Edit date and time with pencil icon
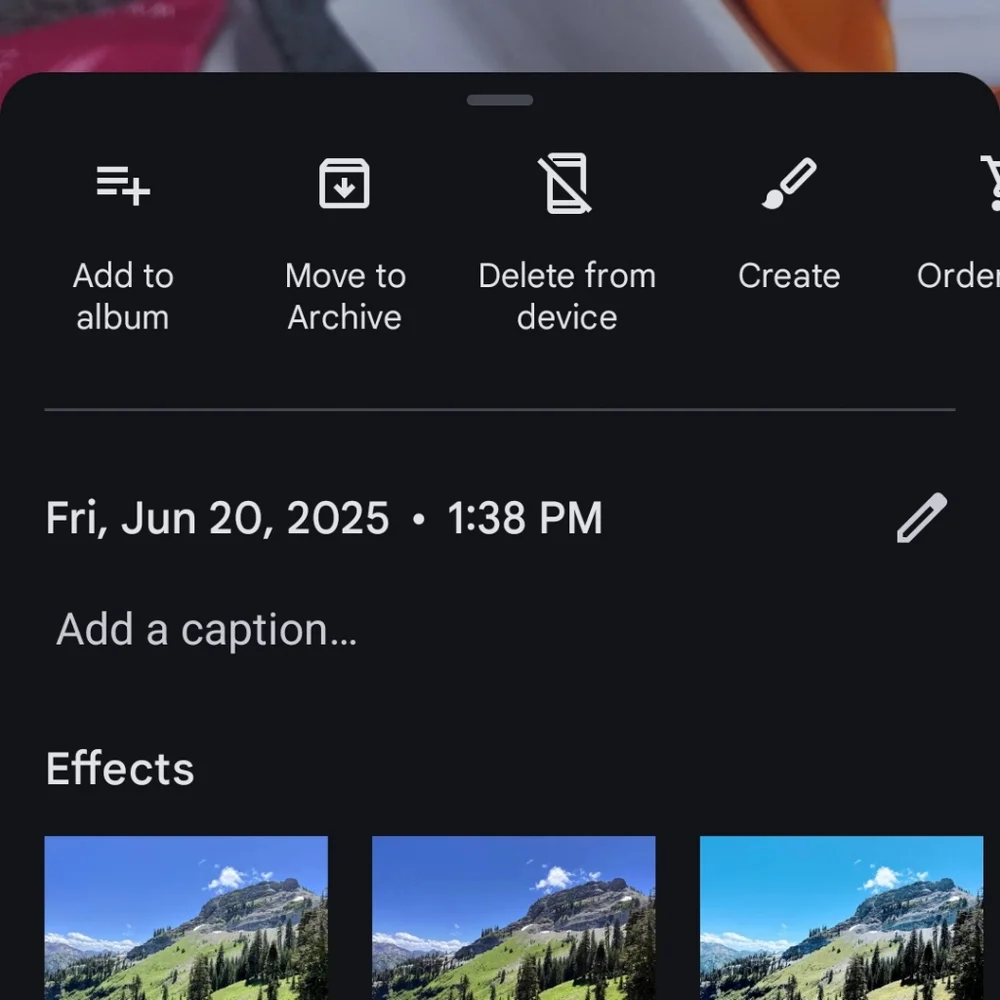Viewport: 1000px width, 1000px height. 922,518
